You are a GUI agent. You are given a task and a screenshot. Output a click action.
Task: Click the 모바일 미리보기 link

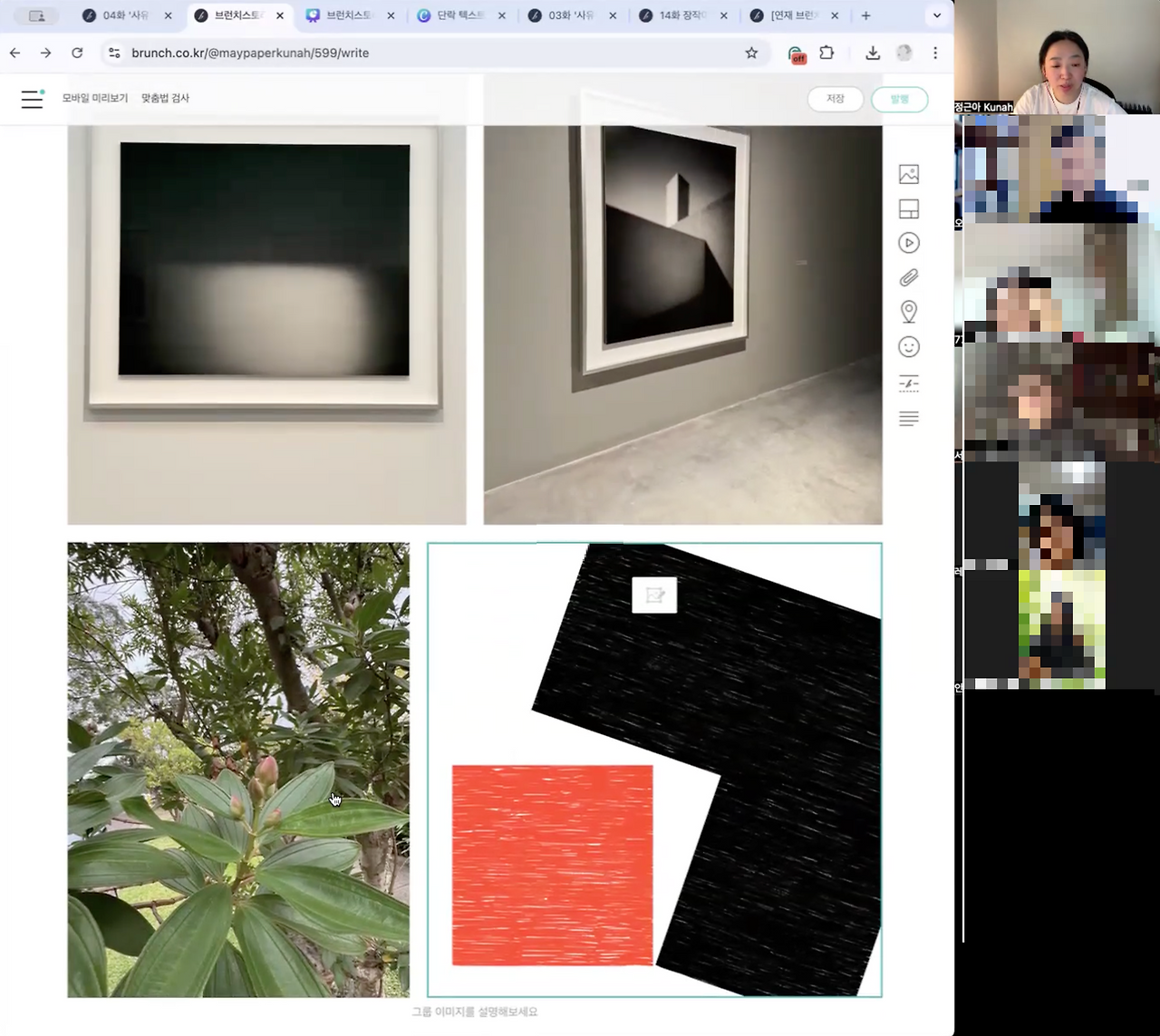point(95,98)
